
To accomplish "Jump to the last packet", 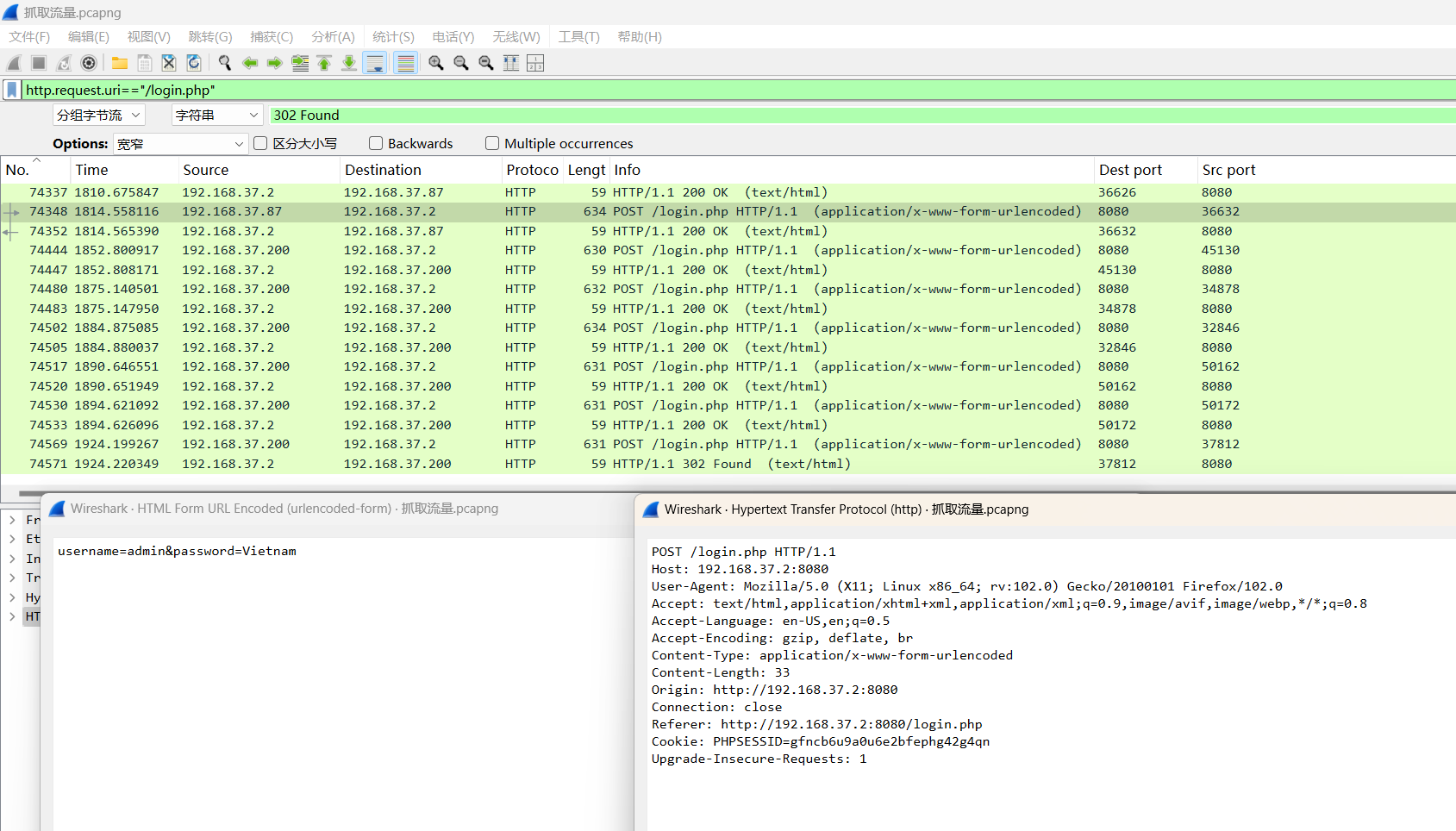I will [349, 63].
